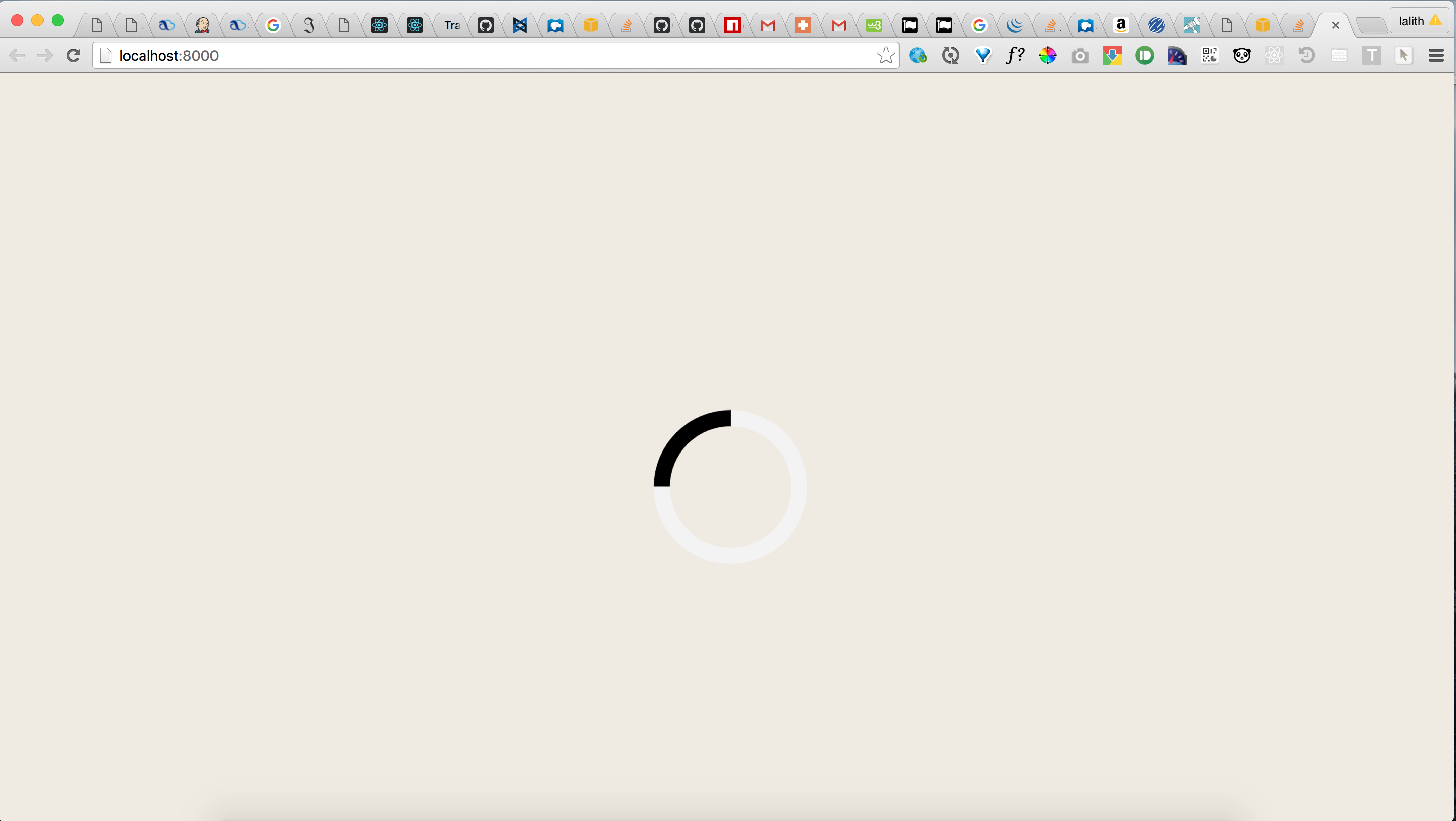This screenshot has height=821, width=1456.
Task: Bookmark this page with the star icon
Action: [x=885, y=55]
